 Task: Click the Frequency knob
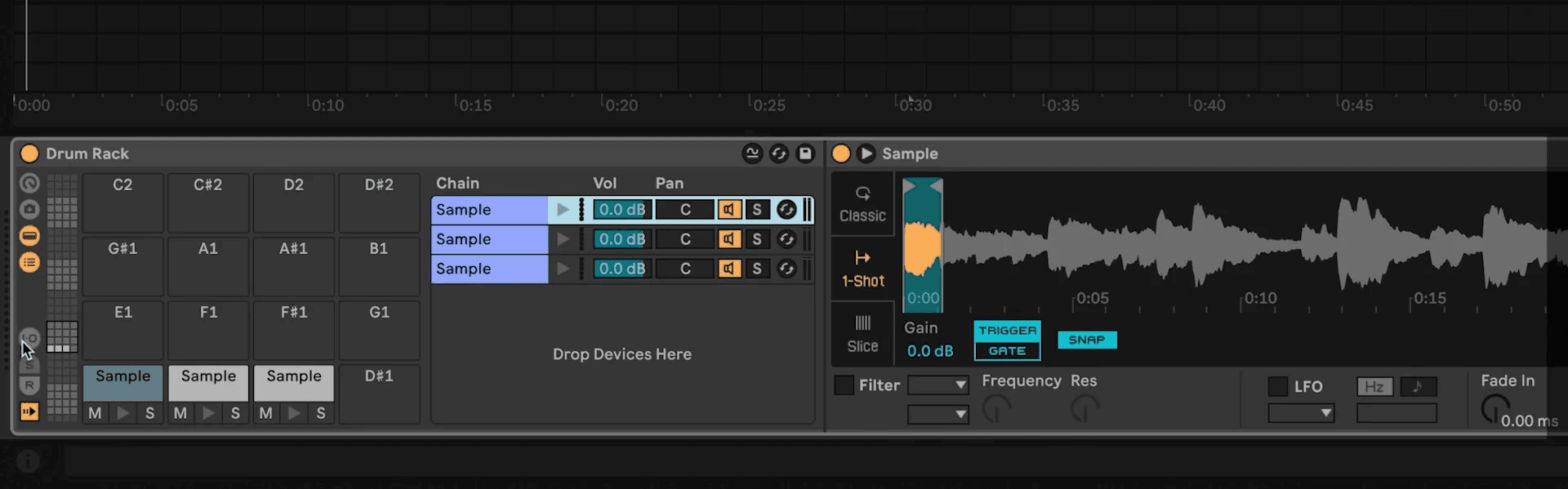point(996,408)
